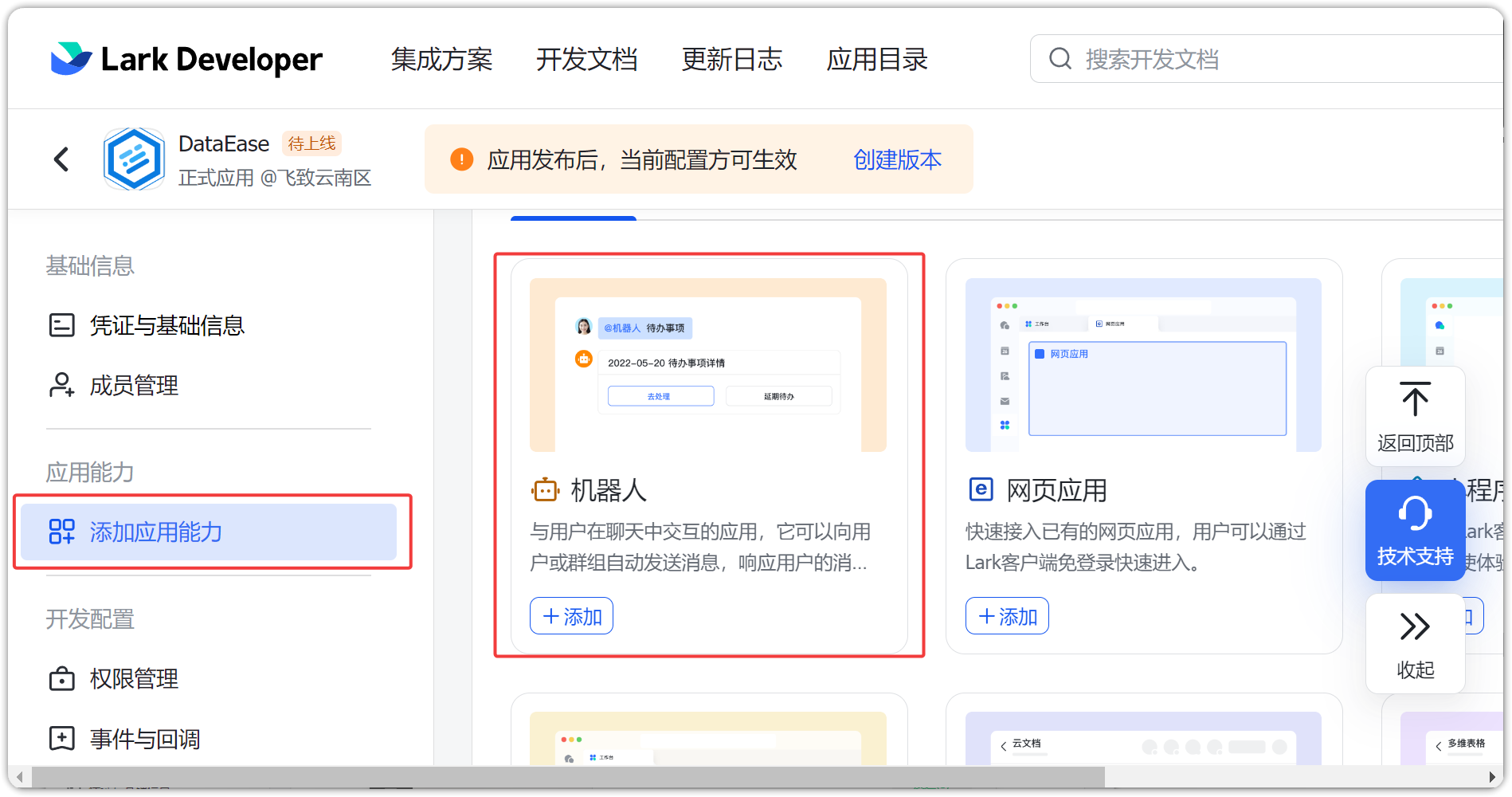The width and height of the screenshot is (1512, 797).
Task: Open 更新日志 in top navigation
Action: click(732, 59)
